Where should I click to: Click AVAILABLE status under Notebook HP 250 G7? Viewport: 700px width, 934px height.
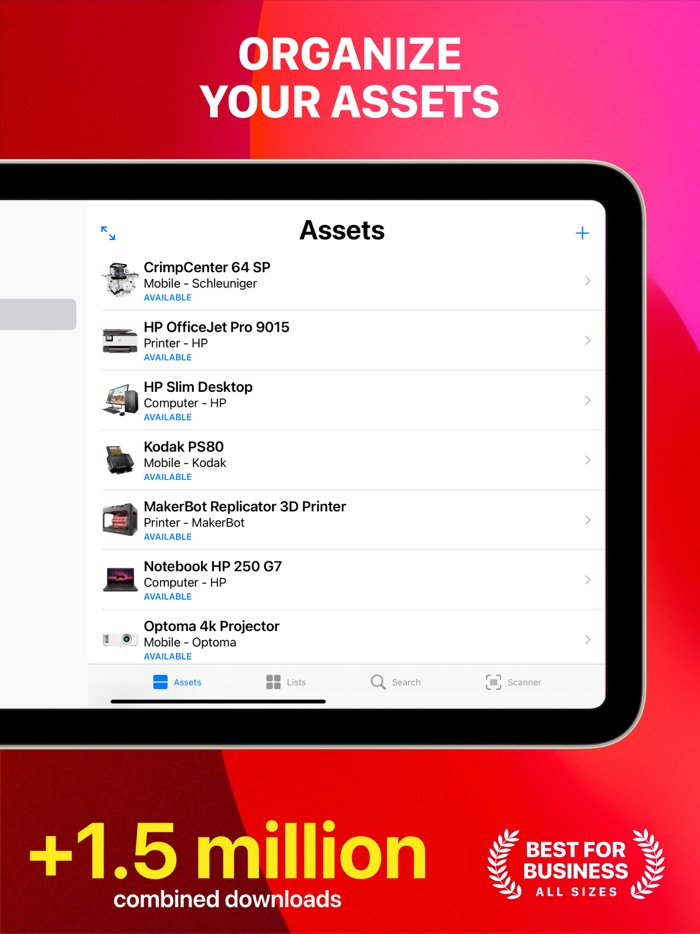(x=167, y=597)
